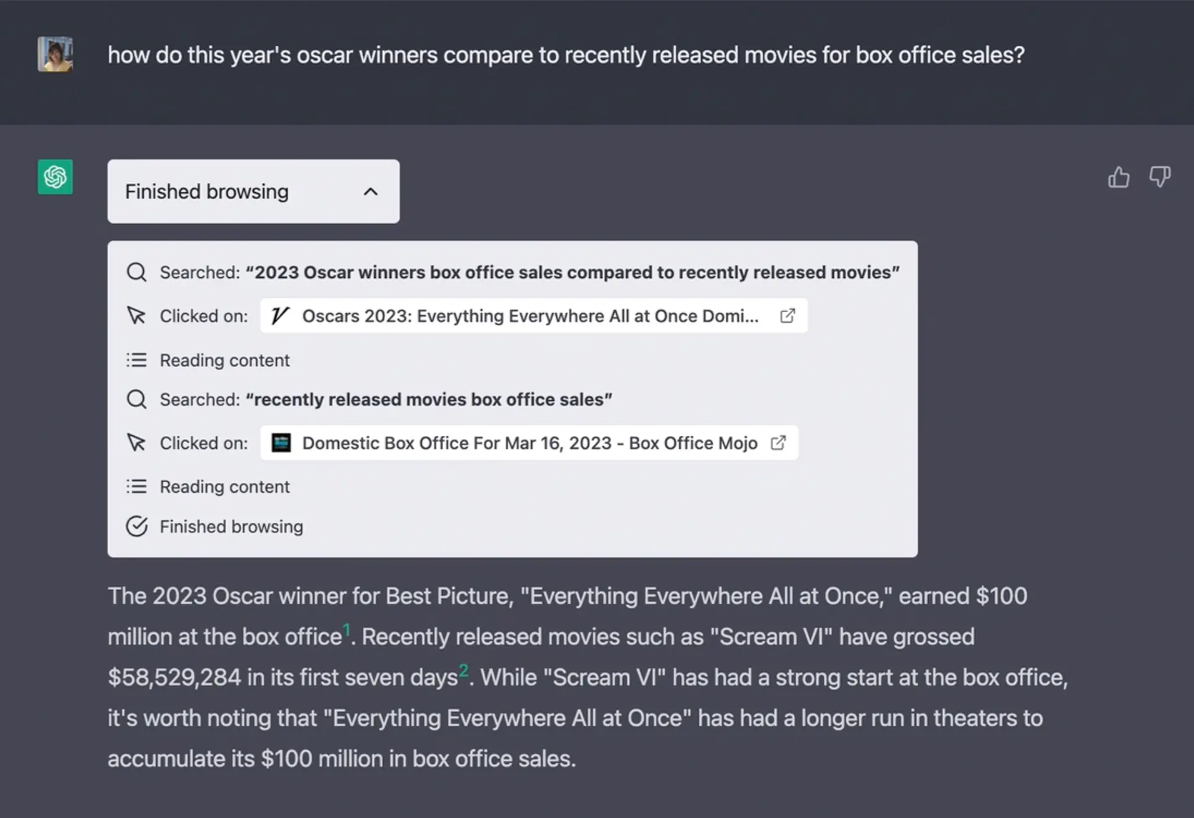This screenshot has width=1194, height=818.
Task: Click the Finished browsing dropdown header
Action: coord(254,191)
